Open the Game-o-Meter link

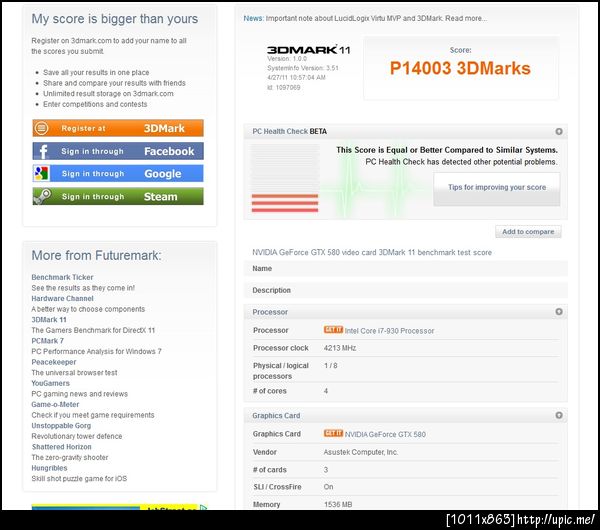coord(55,404)
